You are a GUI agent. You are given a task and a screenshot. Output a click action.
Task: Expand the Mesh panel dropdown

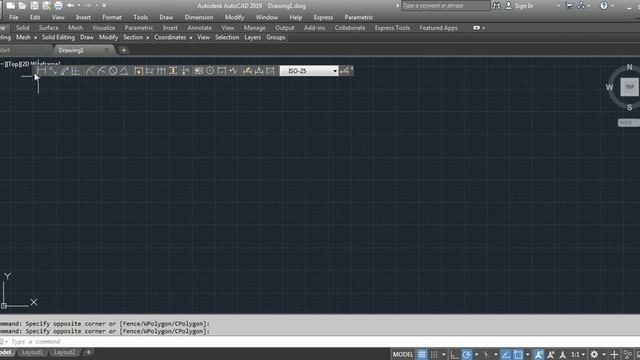36,38
